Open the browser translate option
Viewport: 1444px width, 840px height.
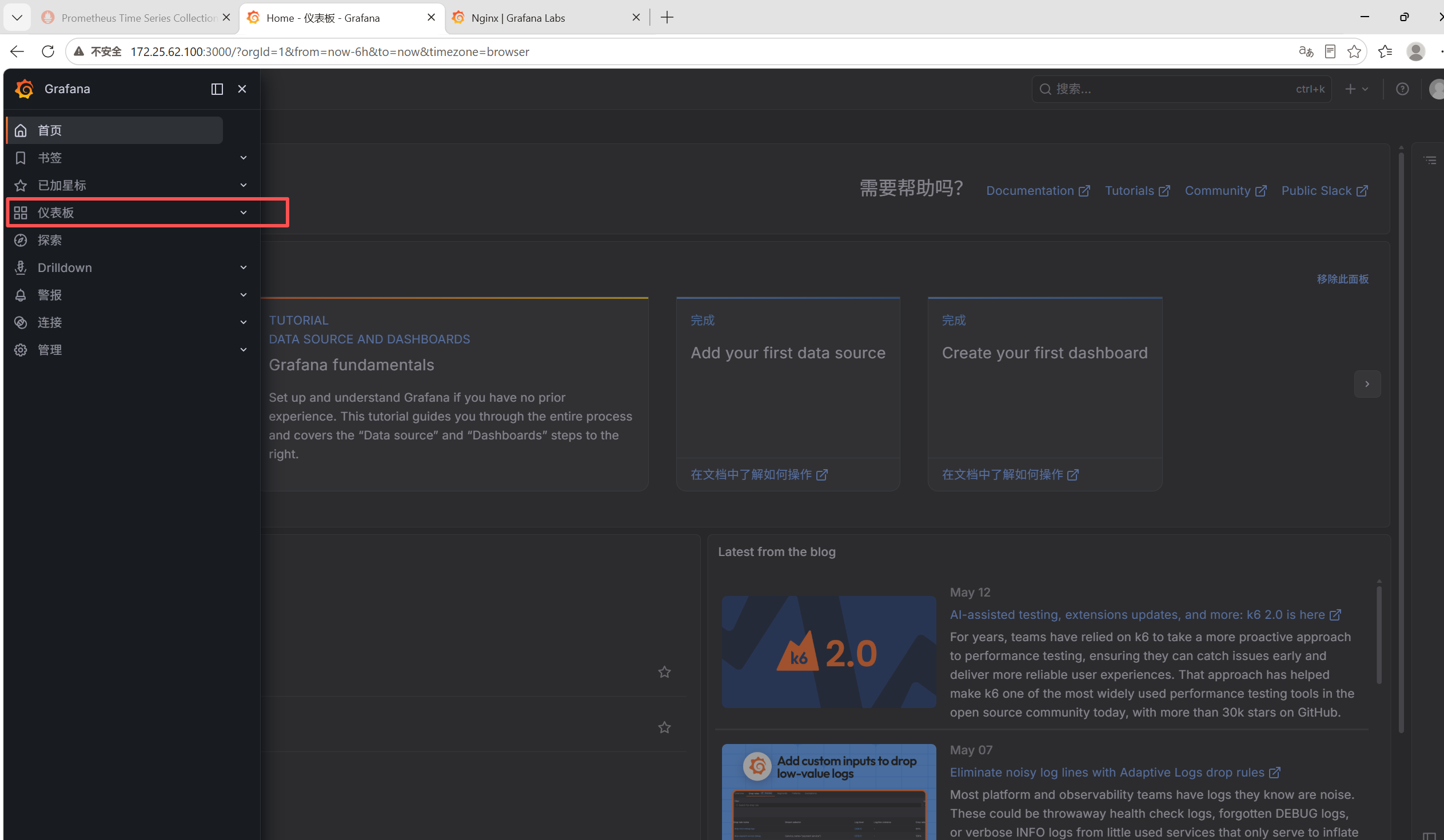click(1306, 51)
